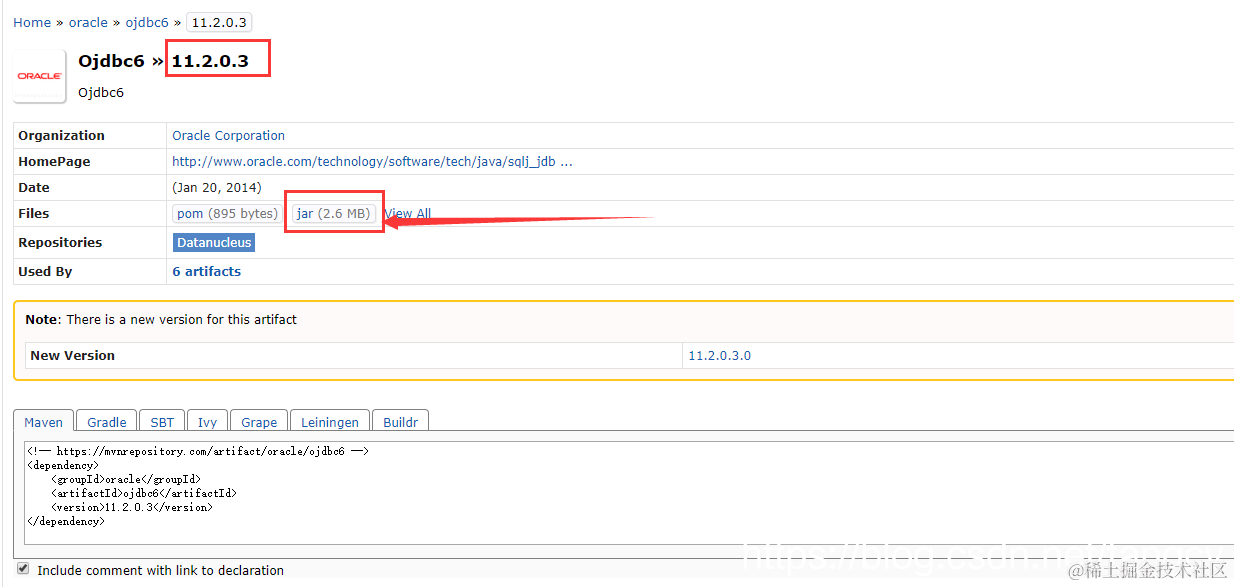Switch to the Ivy tab

click(207, 421)
